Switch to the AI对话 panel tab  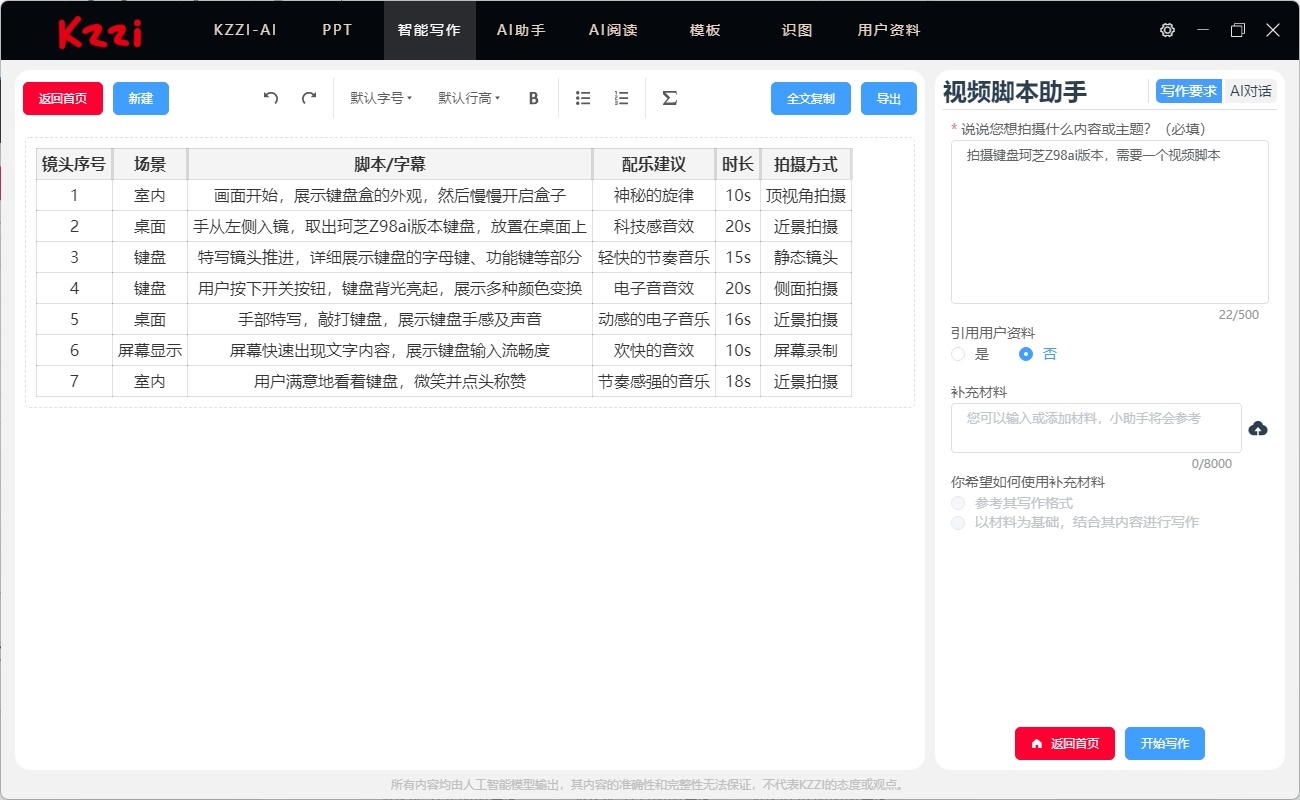(1251, 91)
